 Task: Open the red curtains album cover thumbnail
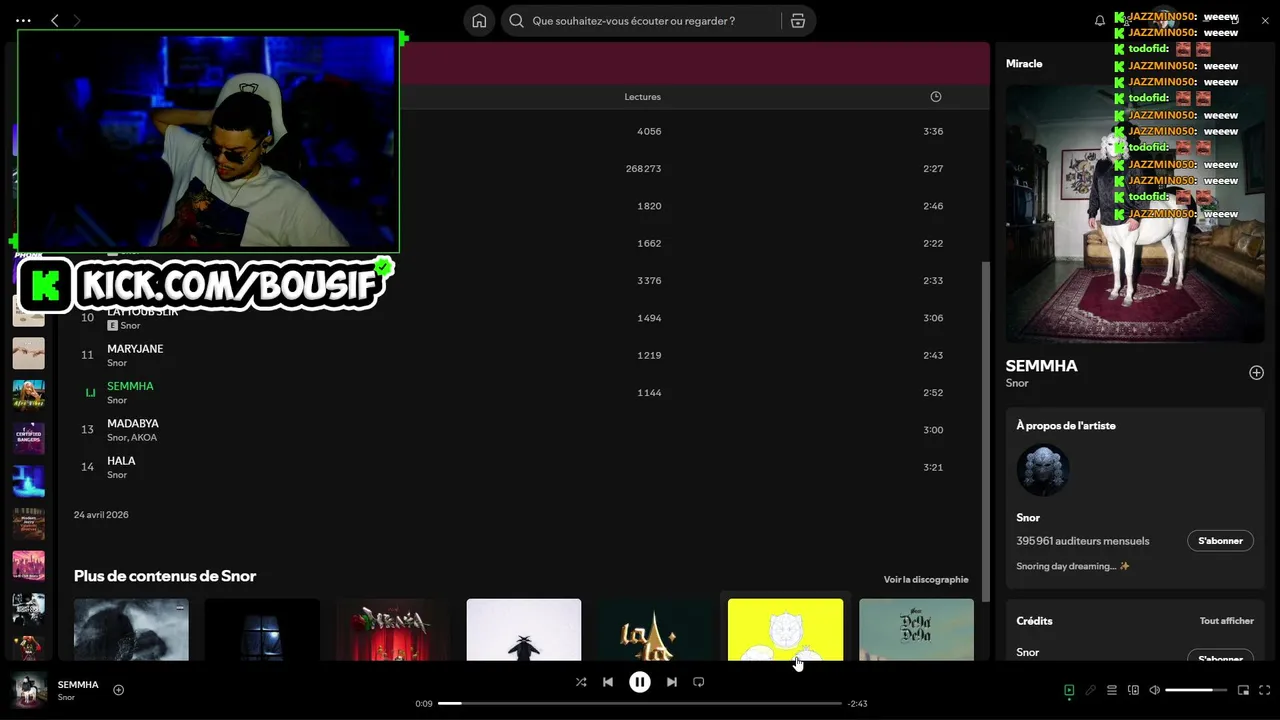(393, 630)
